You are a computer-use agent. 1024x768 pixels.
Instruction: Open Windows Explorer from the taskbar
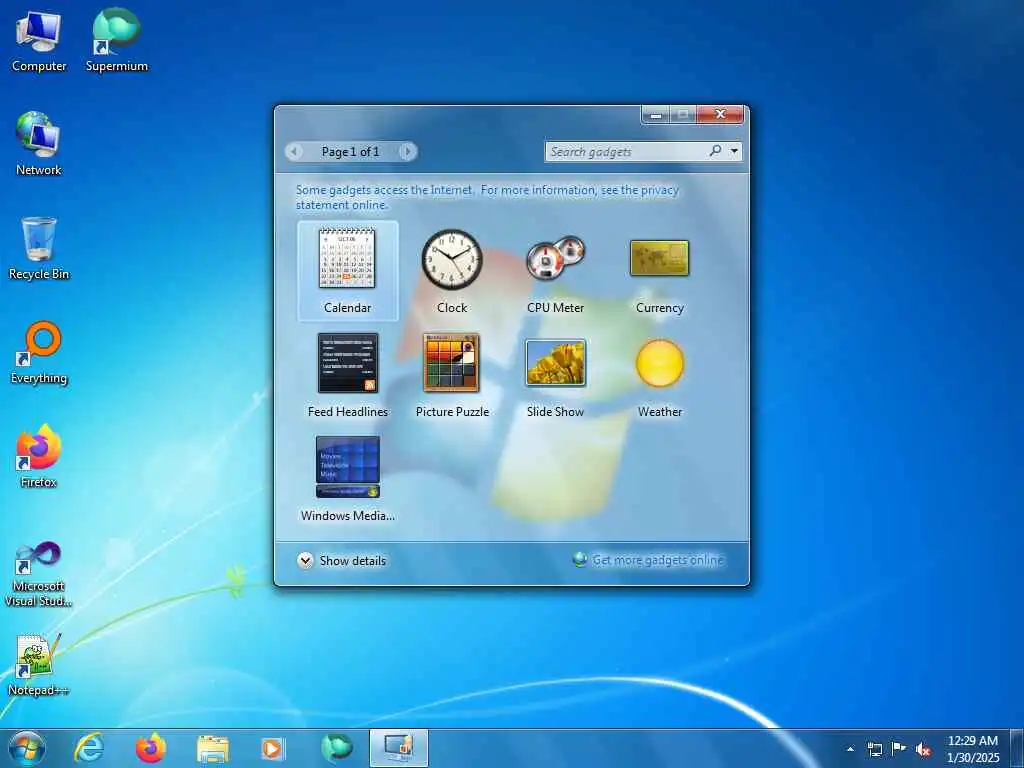tap(212, 749)
